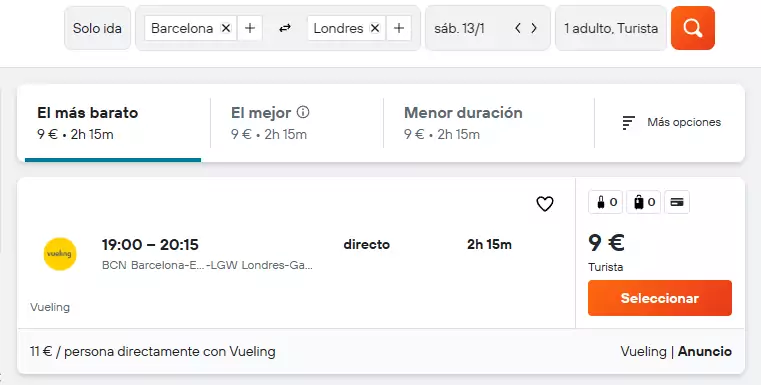Expand Más opciones sorting menu
Screen dimensions: 761x385
(x=672, y=122)
